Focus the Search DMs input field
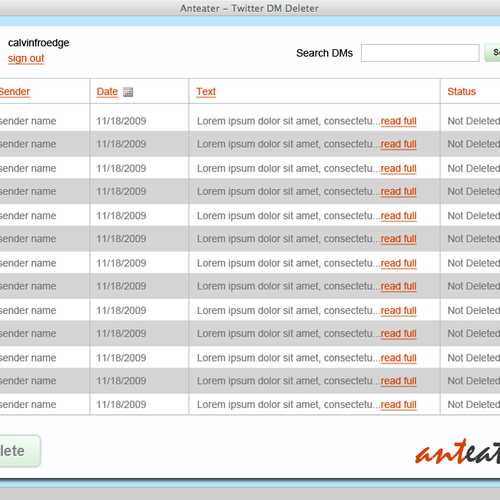 click(420, 53)
